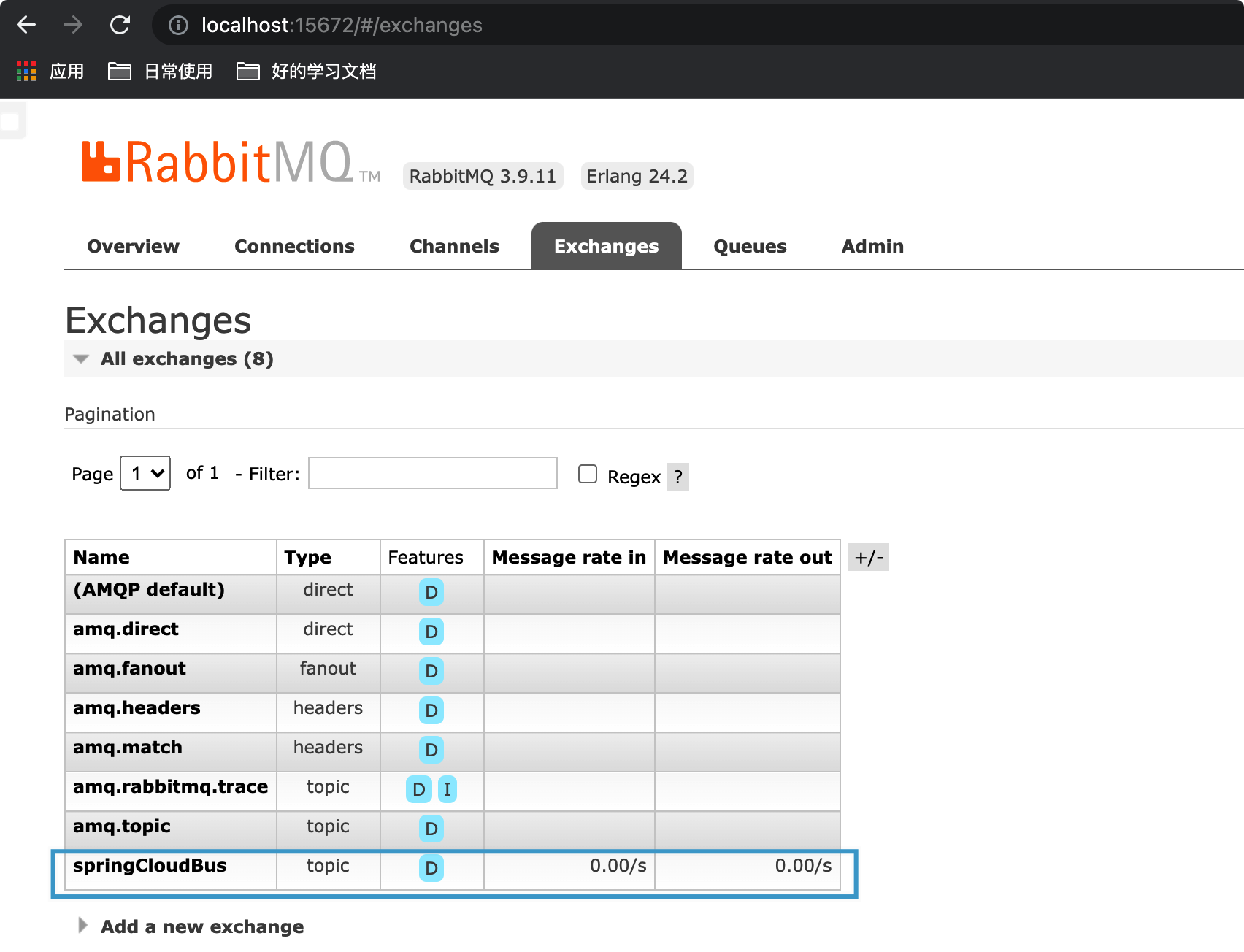
Task: Expand Add a new exchange section
Action: tap(191, 926)
